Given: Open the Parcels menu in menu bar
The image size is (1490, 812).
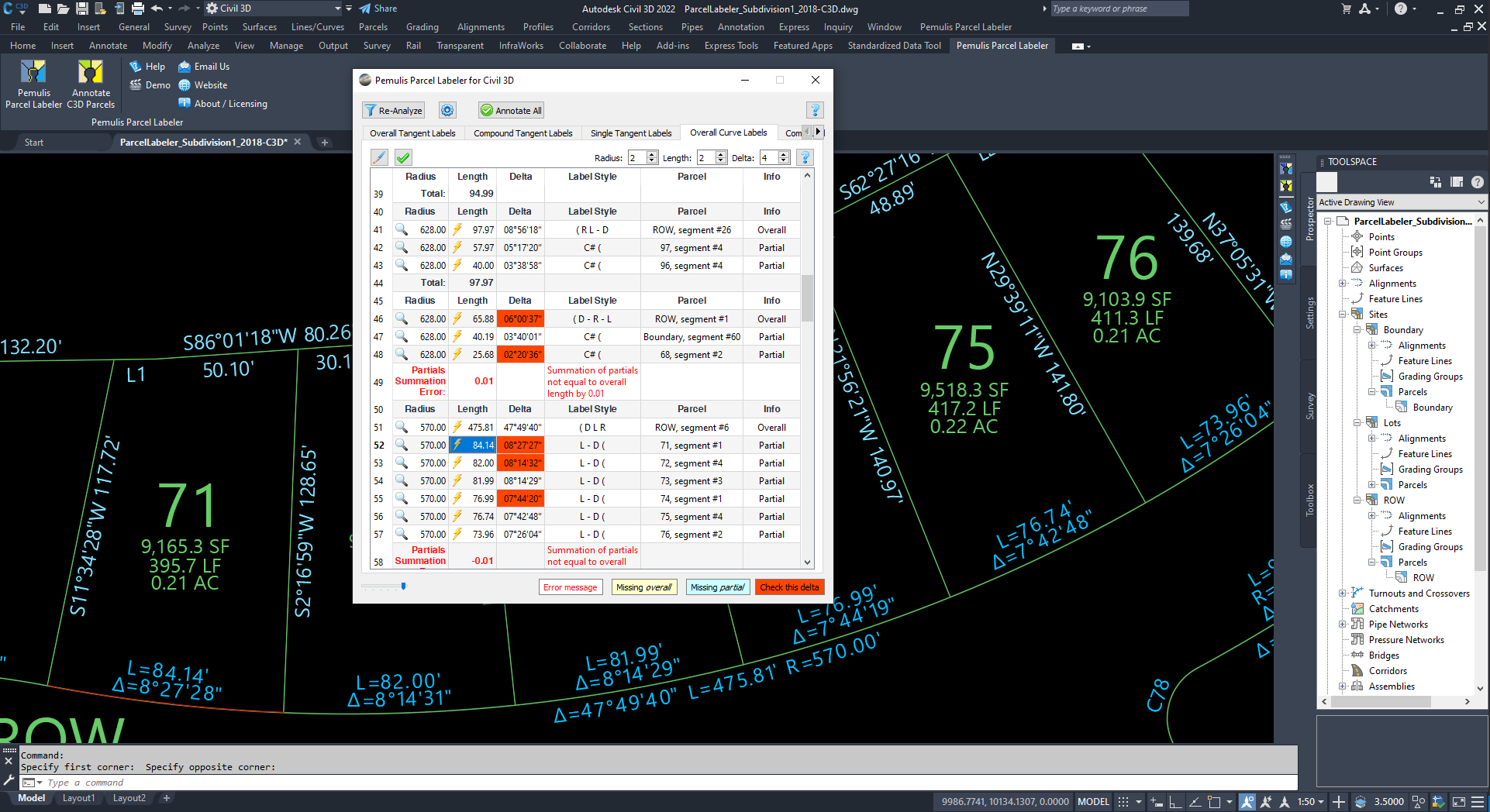Looking at the screenshot, I should coord(373,27).
